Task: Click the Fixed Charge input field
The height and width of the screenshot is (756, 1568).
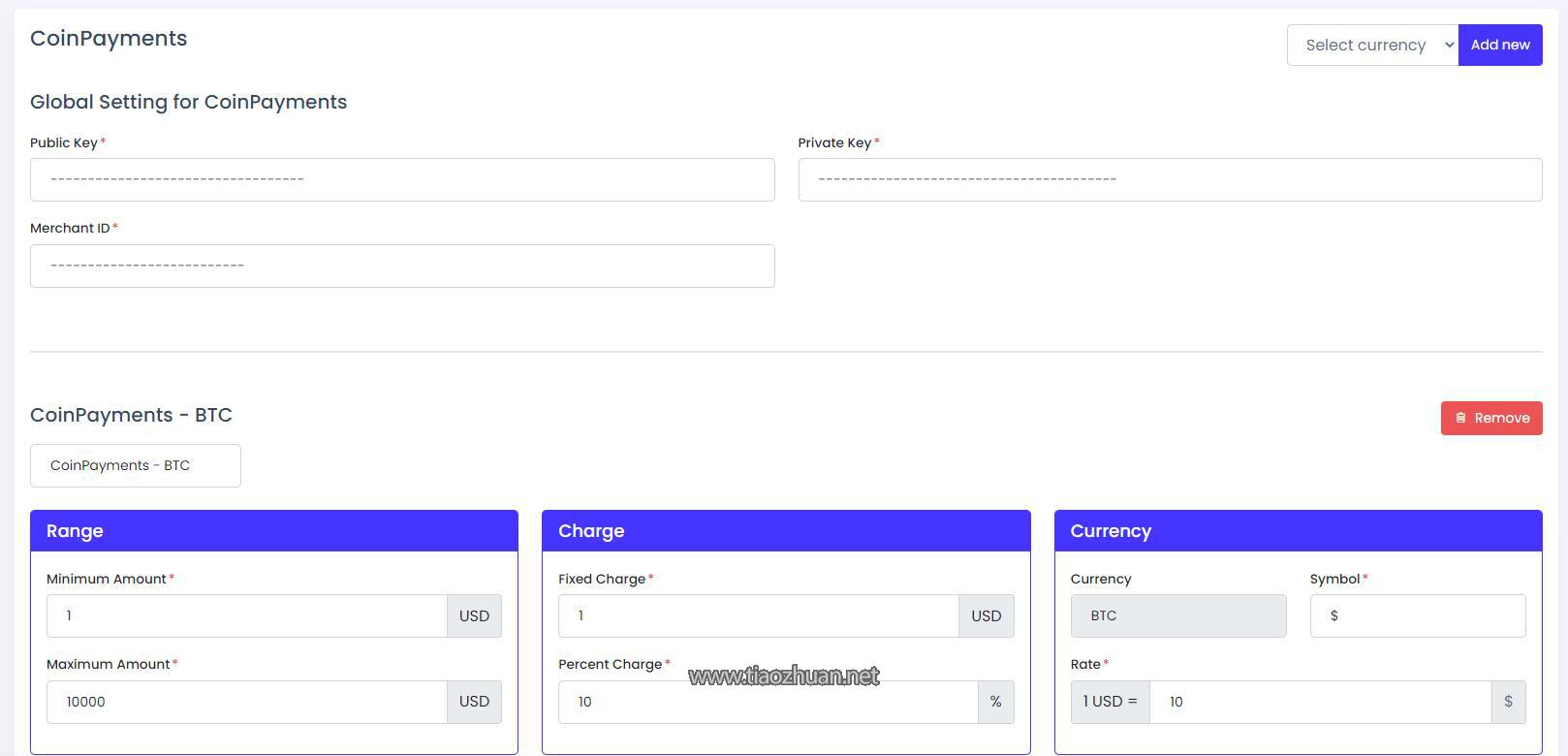Action: [x=759, y=616]
